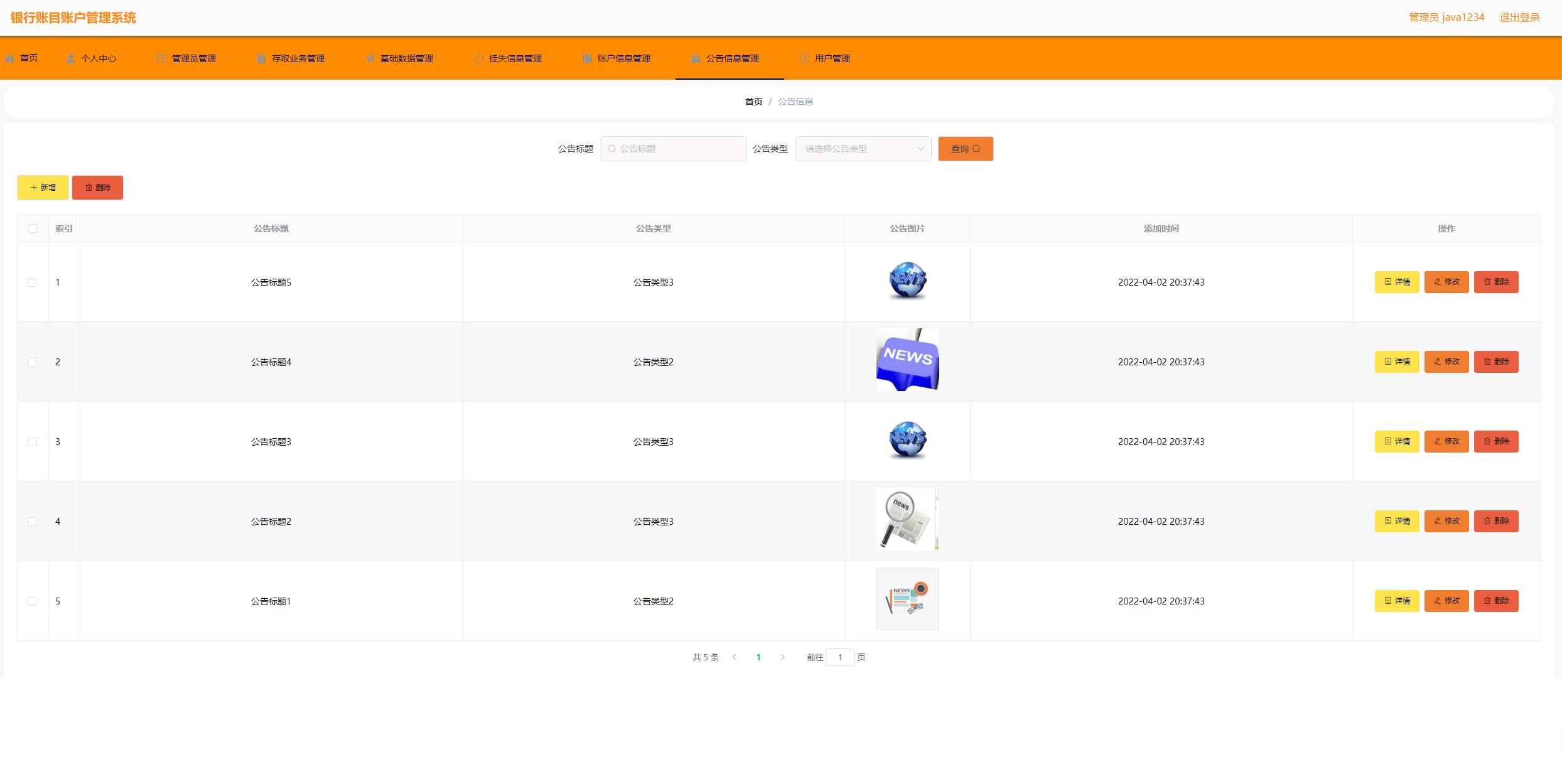Open the 账户信息管理 menu
Screen dimensions: 1562x784
click(623, 58)
